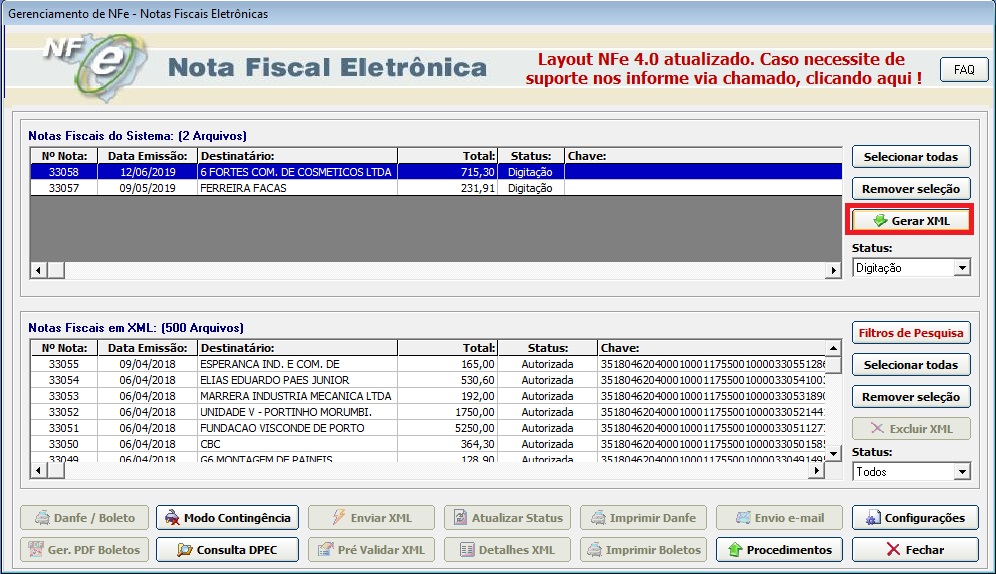This screenshot has height=574, width=996.
Task: Click up arrow of XML list vertical scrollbar
Action: coord(833,348)
